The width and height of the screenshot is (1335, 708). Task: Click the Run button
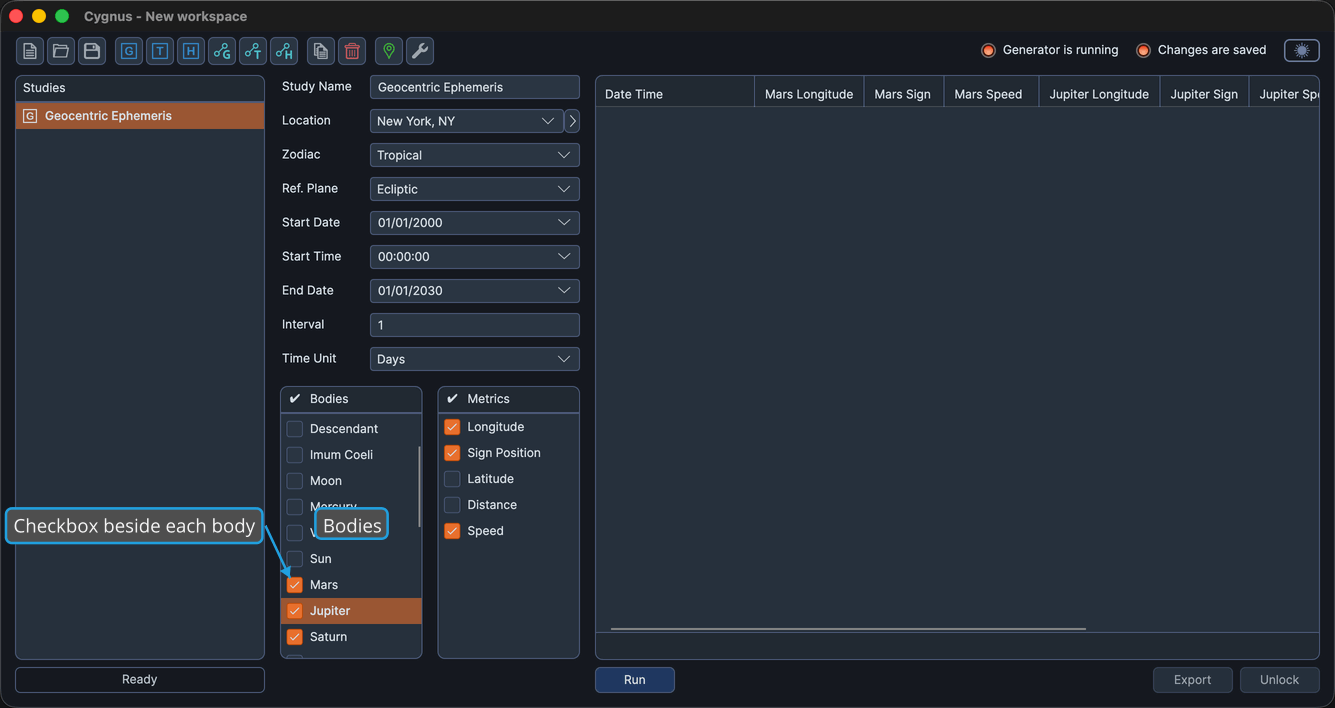pyautogui.click(x=635, y=680)
